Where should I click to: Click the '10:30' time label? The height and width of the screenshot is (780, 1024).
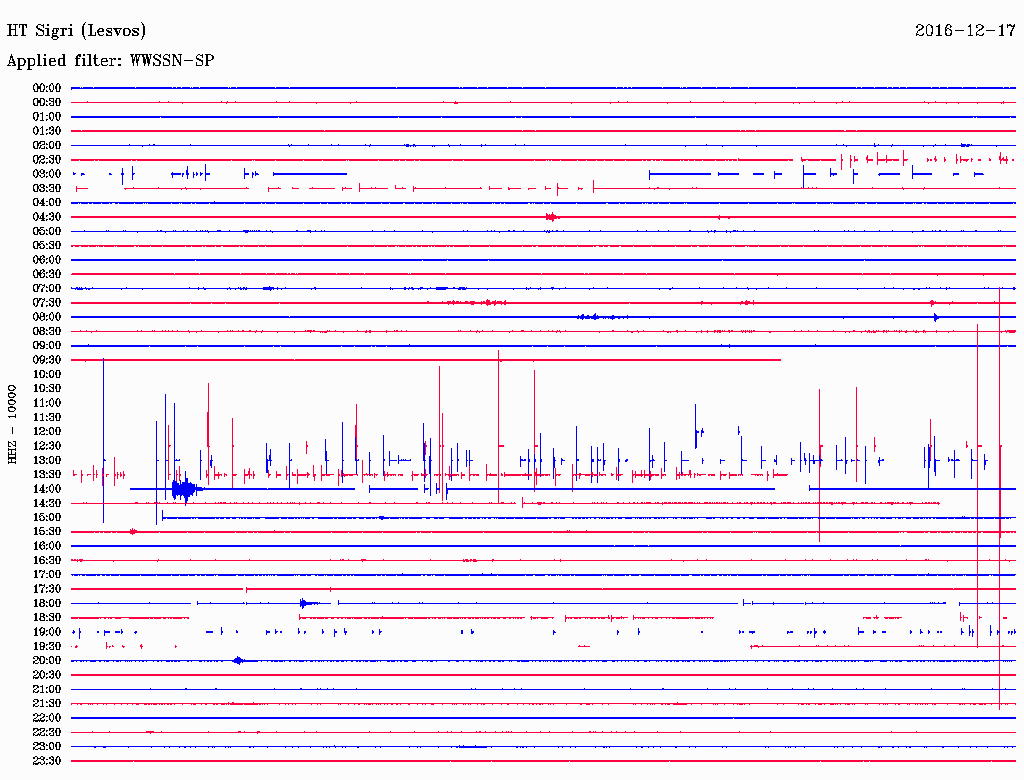pos(47,389)
